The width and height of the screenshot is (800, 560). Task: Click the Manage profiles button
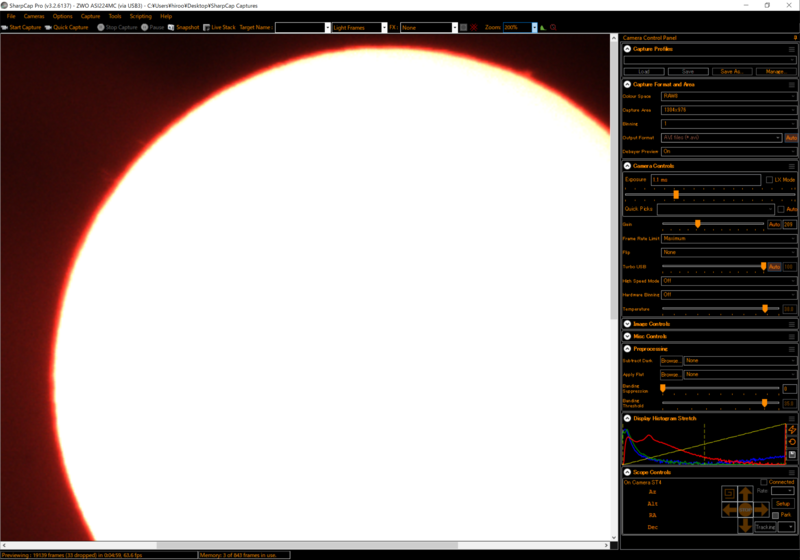[x=775, y=71]
